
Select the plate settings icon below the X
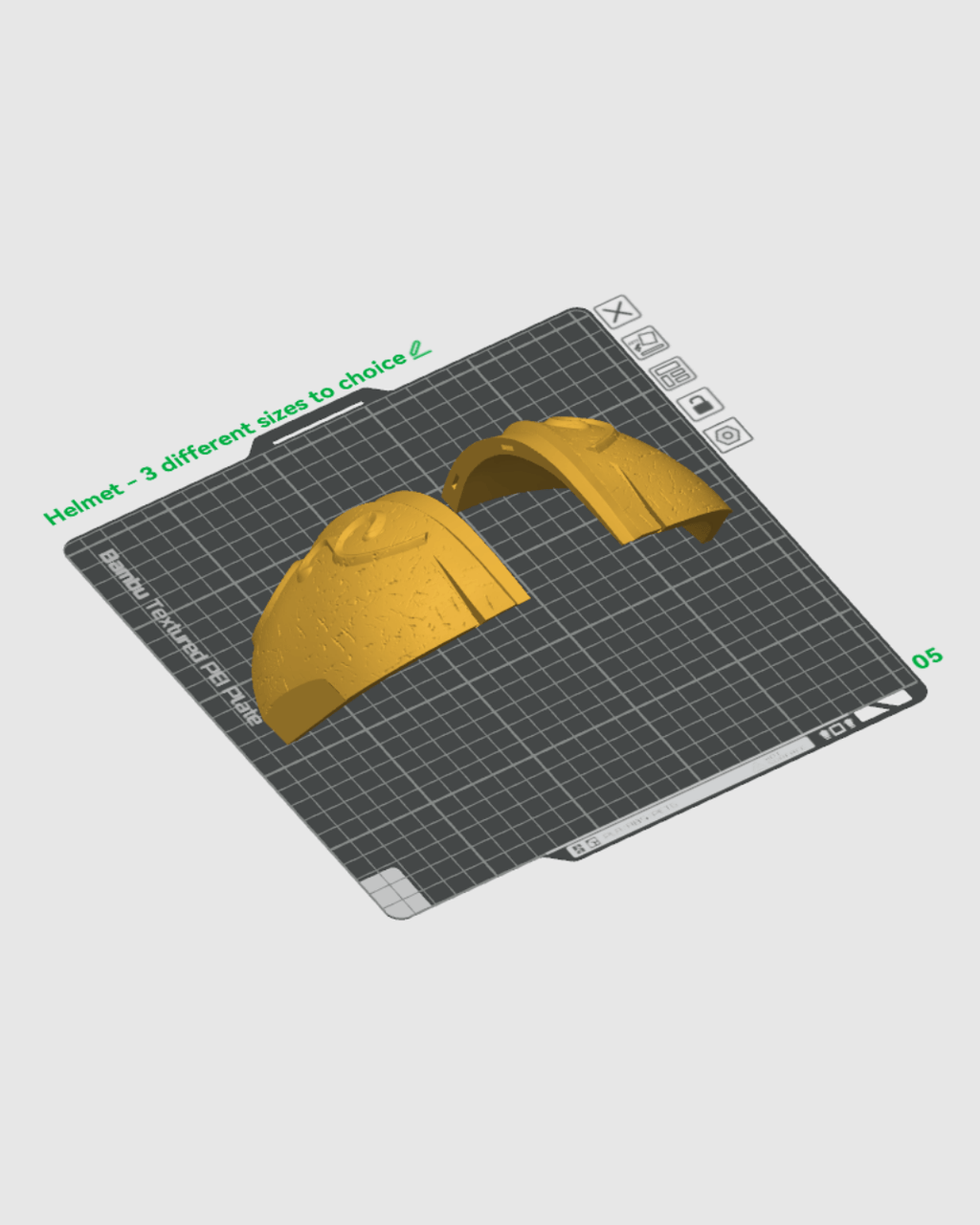coord(646,343)
